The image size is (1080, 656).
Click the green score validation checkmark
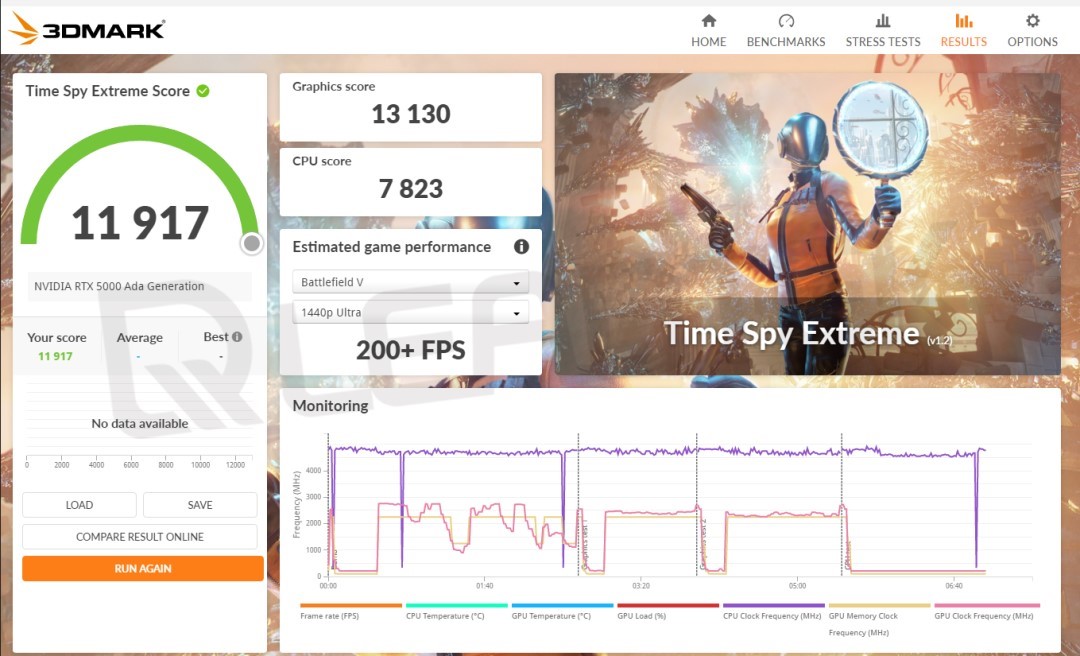[x=203, y=91]
